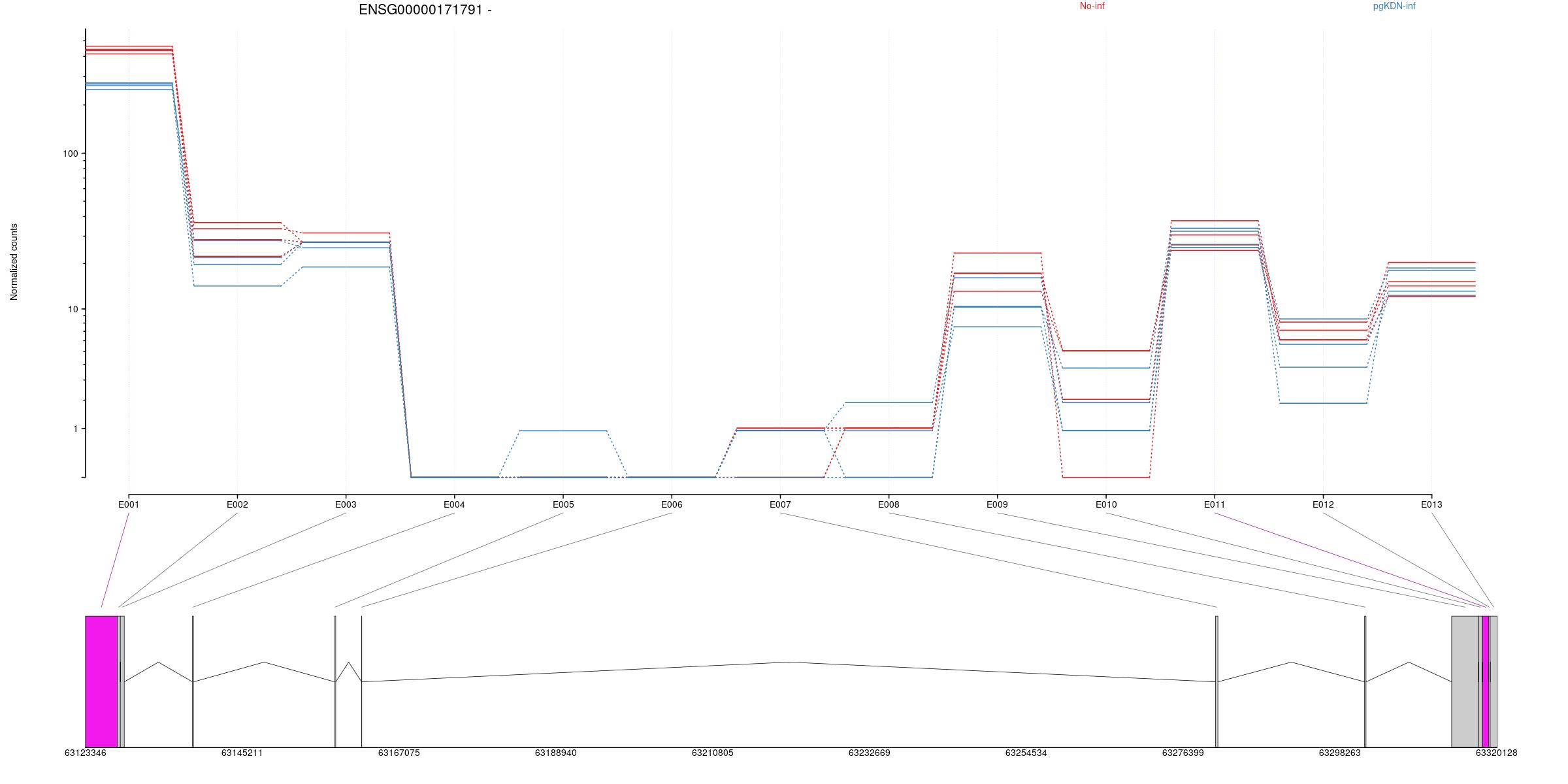Click the Normalized counts axis label

14,262
